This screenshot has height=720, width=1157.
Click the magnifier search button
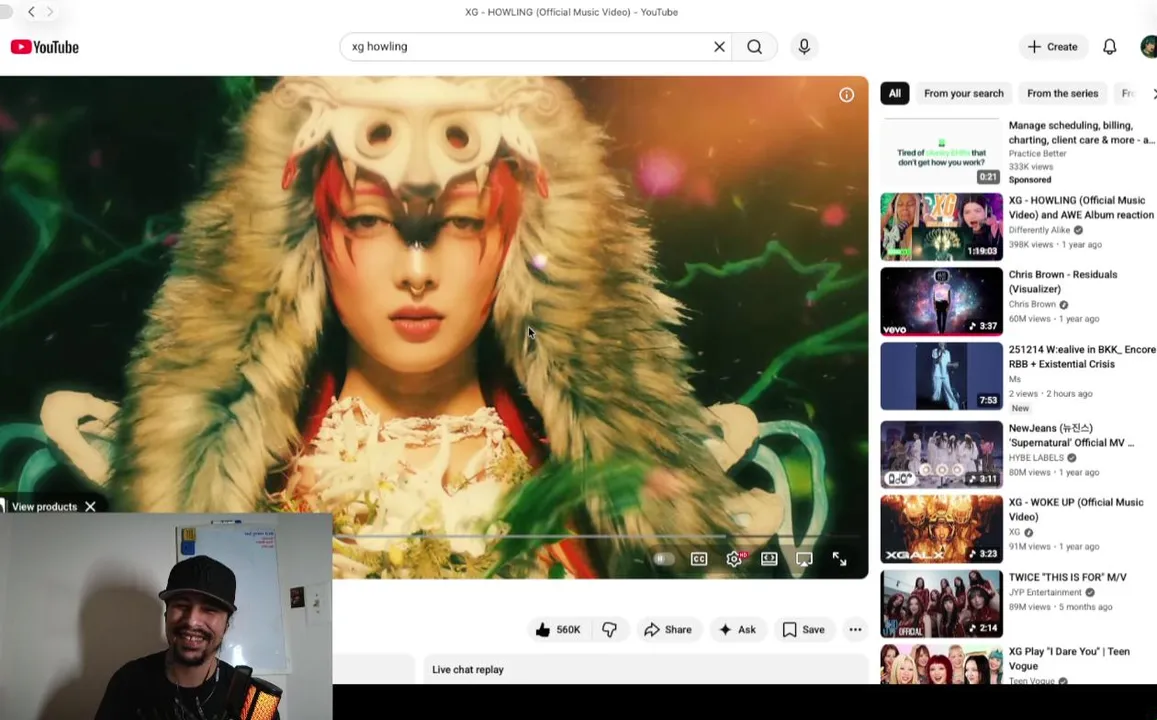tap(754, 46)
